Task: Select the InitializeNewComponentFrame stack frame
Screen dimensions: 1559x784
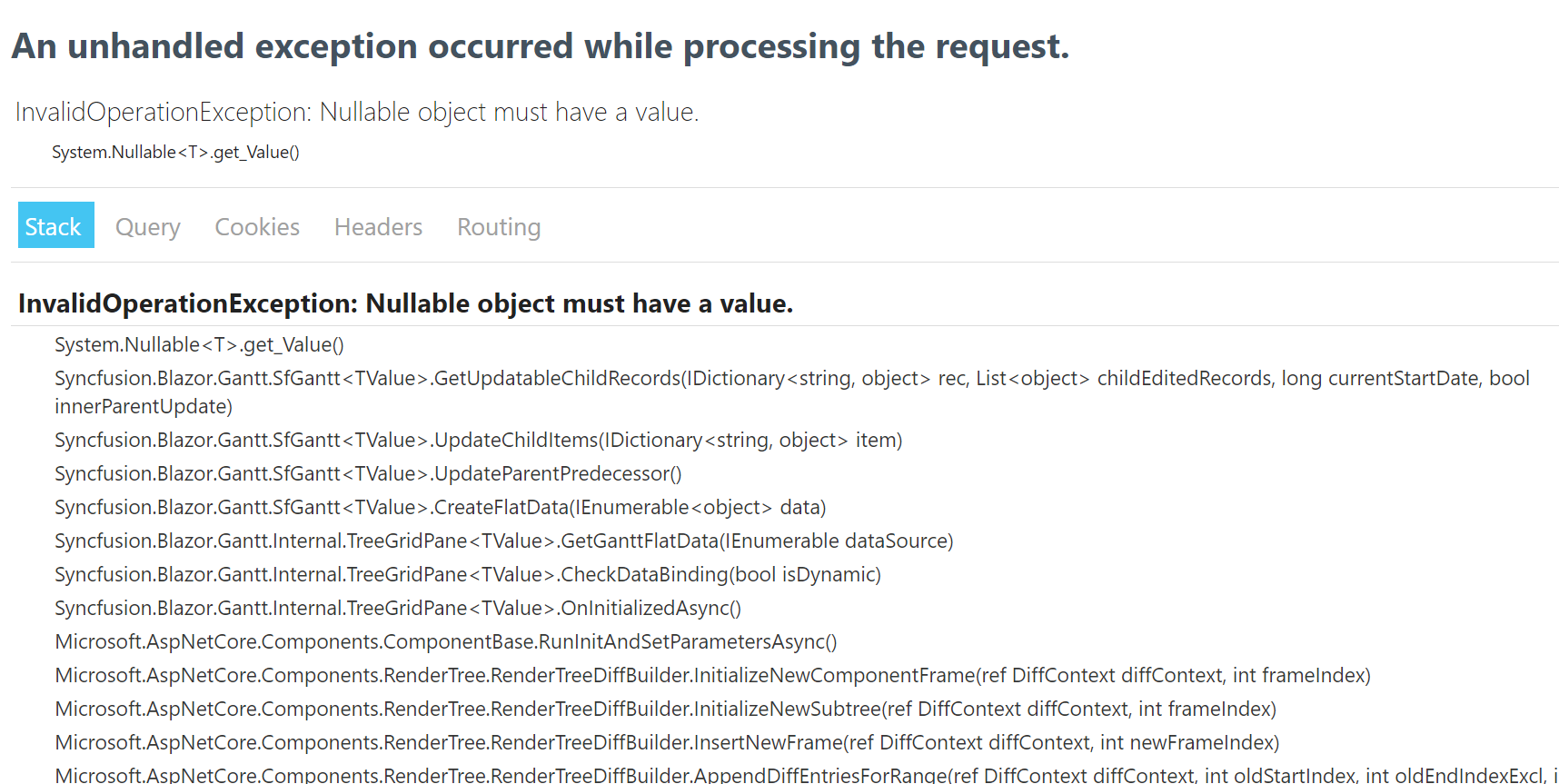Action: (x=711, y=676)
